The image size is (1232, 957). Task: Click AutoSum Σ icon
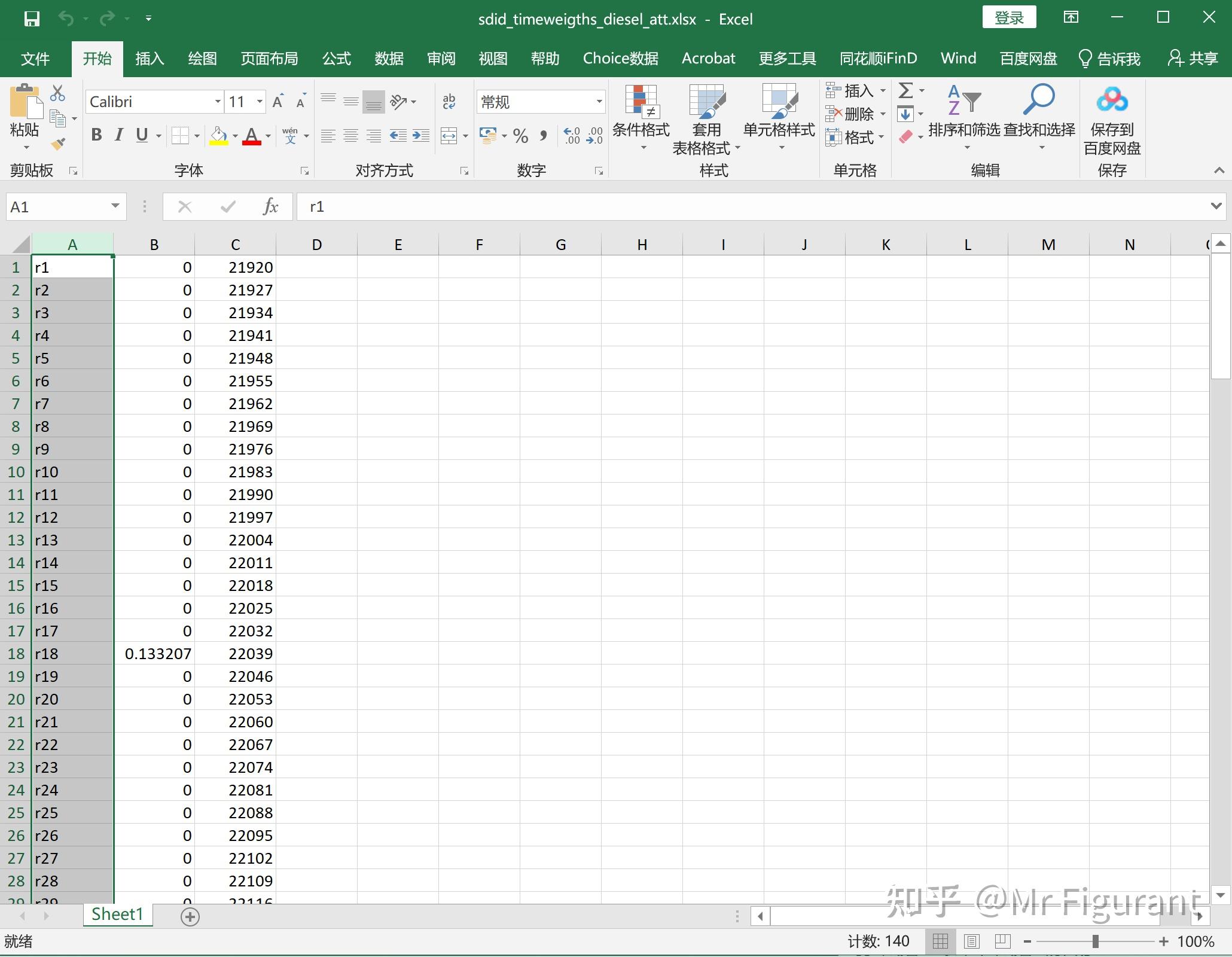[x=905, y=91]
